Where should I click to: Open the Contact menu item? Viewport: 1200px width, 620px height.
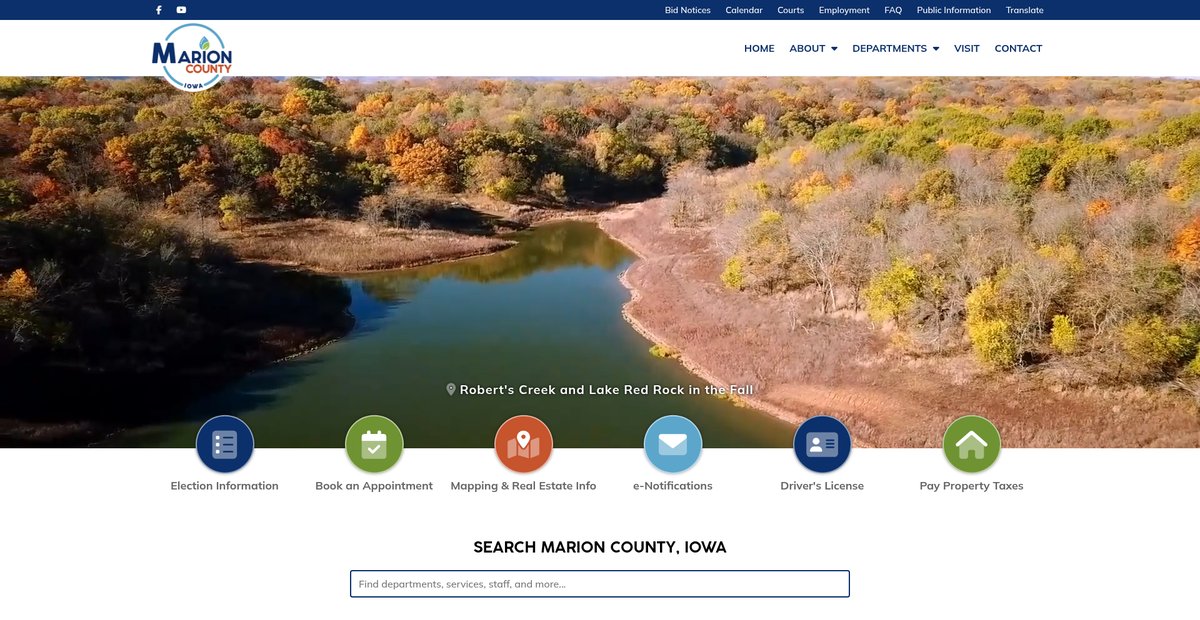point(1018,48)
